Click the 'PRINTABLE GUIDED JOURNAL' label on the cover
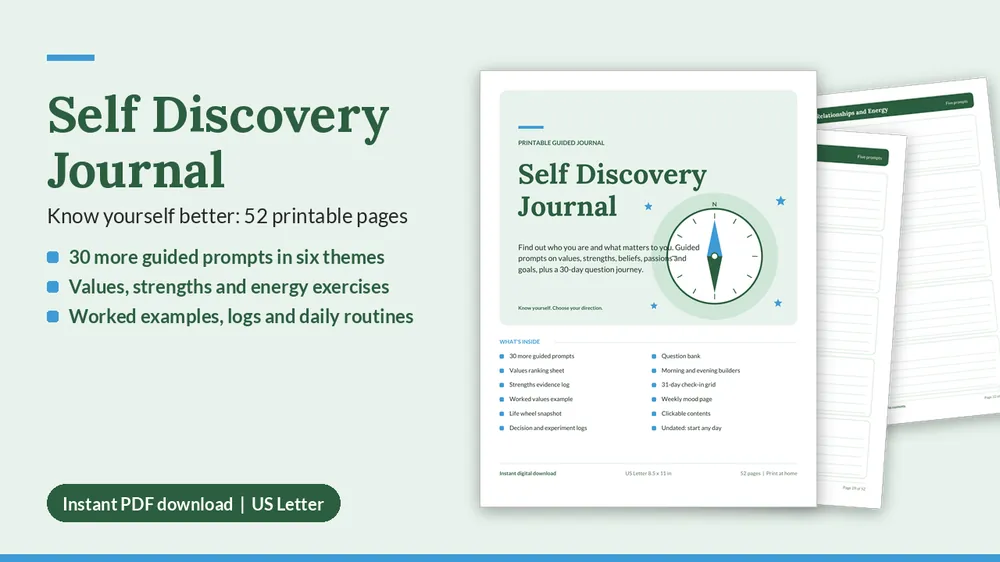Image resolution: width=1000 pixels, height=562 pixels. (x=561, y=143)
